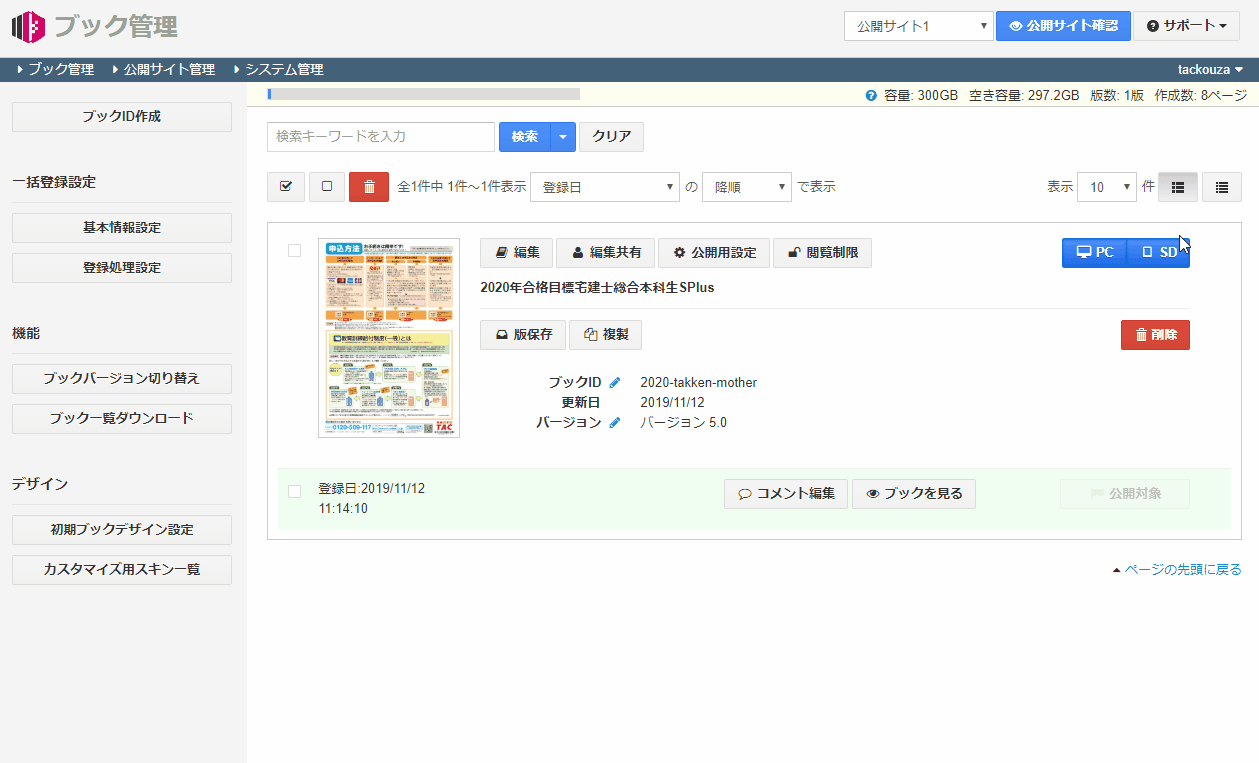1259x763 pixels.
Task: Click the red trash bulk delete icon
Action: 369,187
